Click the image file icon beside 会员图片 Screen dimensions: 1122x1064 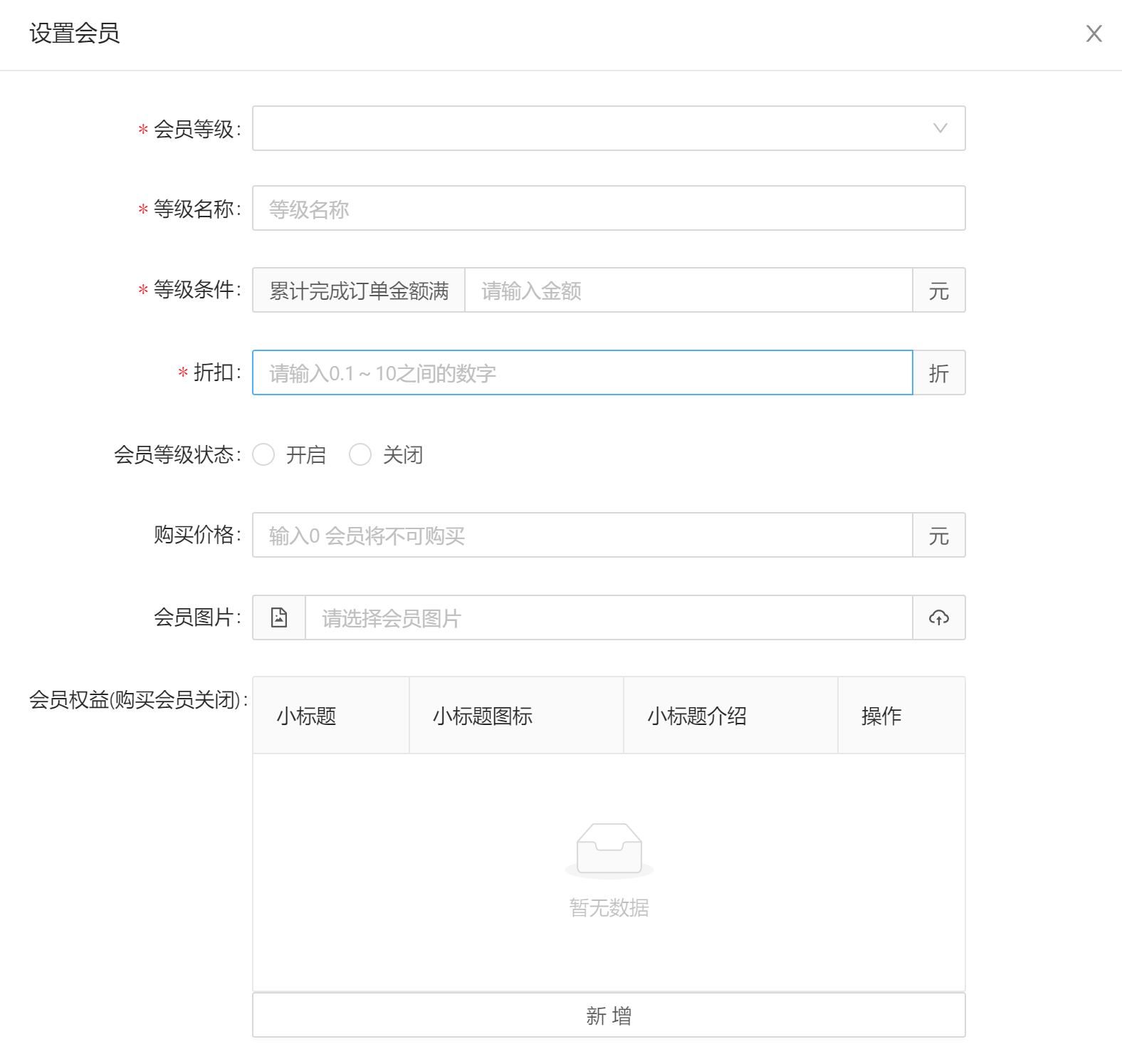(x=279, y=617)
